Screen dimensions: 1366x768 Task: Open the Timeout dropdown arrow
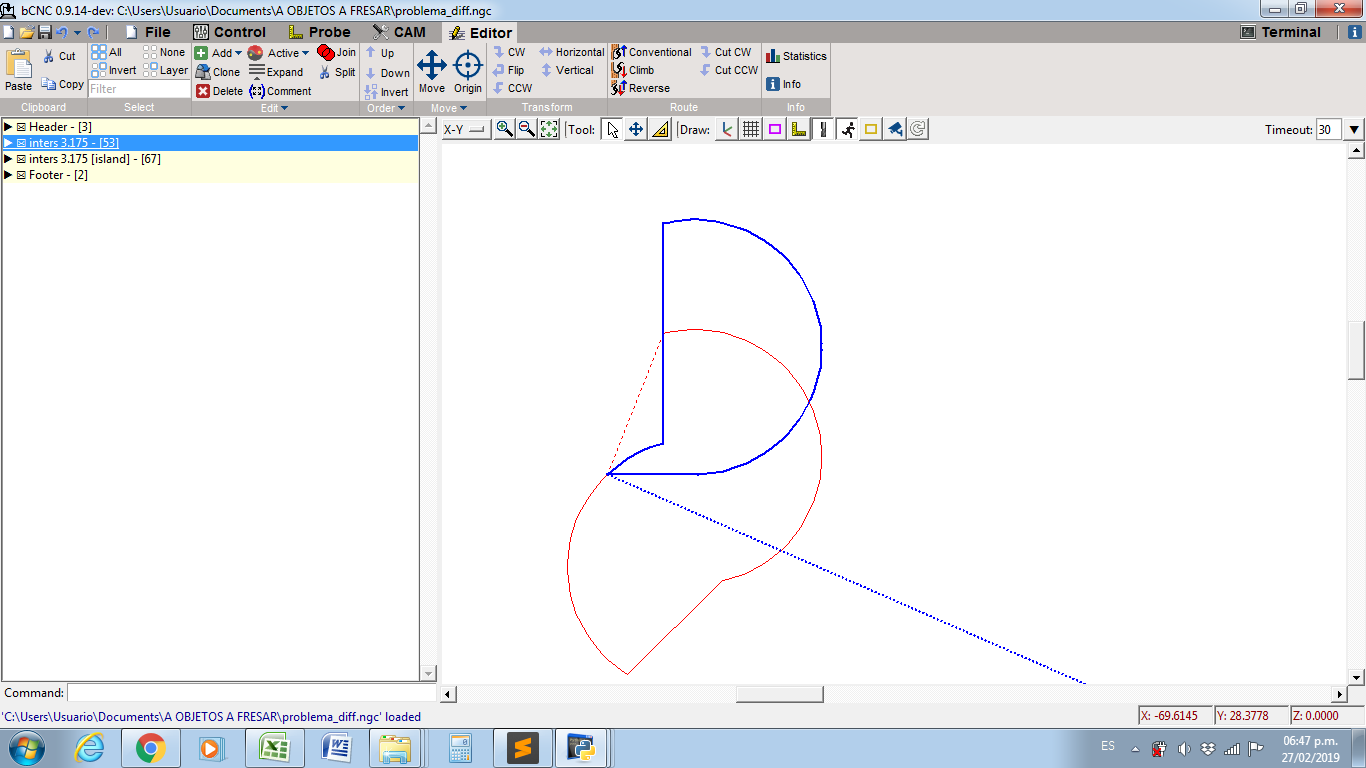point(1353,128)
